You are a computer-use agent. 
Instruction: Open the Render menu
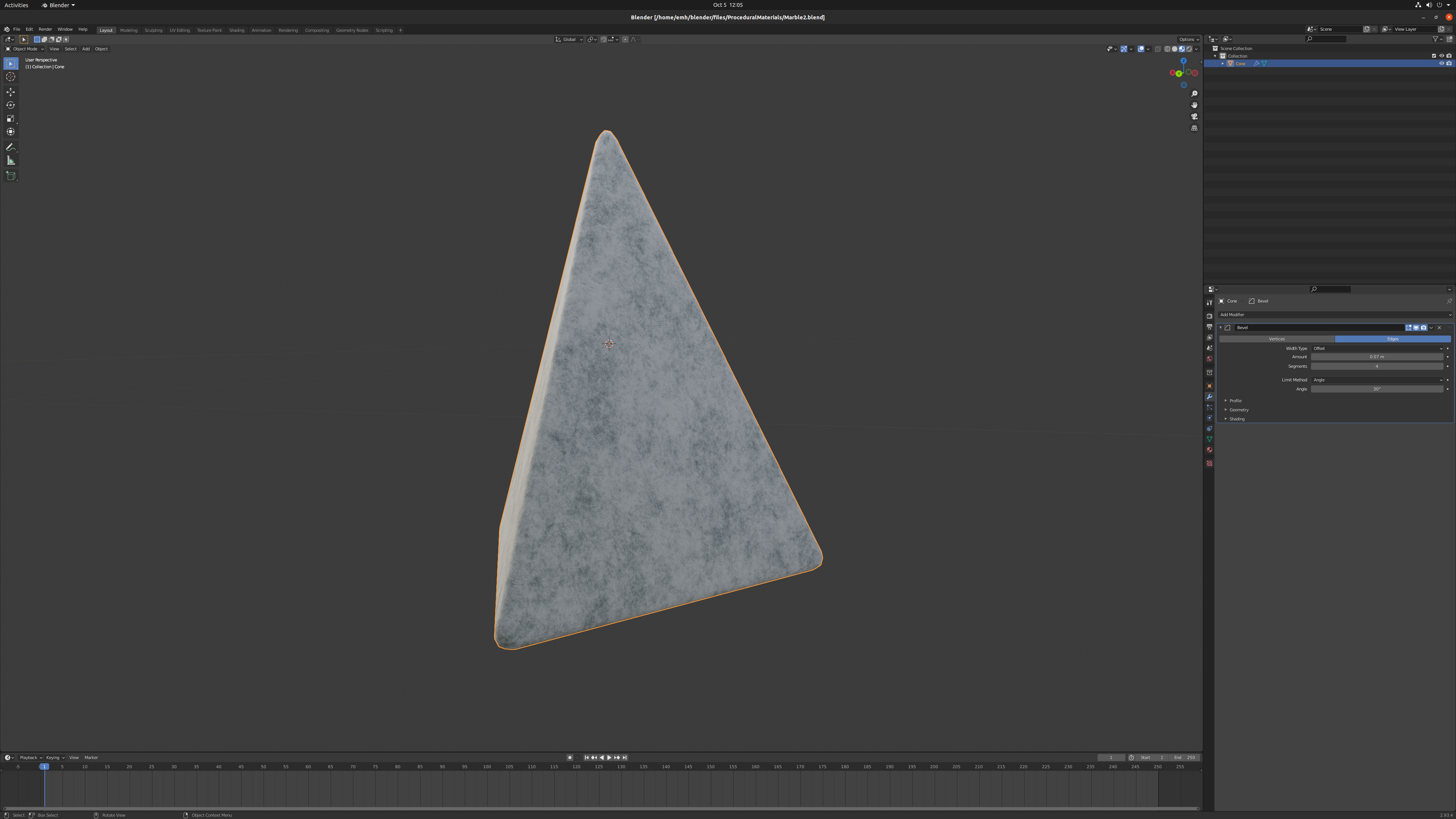click(45, 30)
